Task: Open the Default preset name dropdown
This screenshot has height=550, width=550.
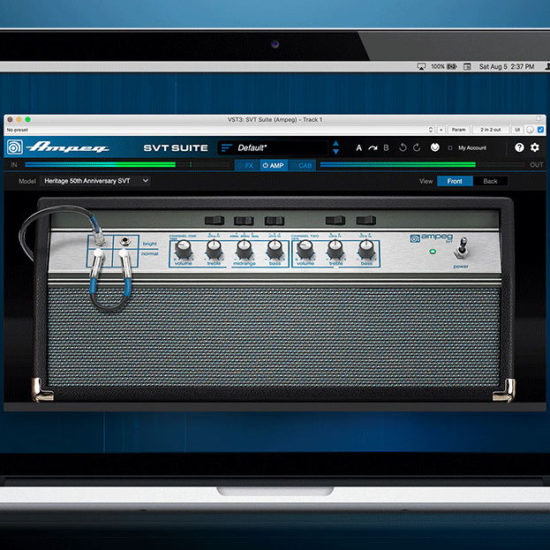Action: (x=274, y=148)
